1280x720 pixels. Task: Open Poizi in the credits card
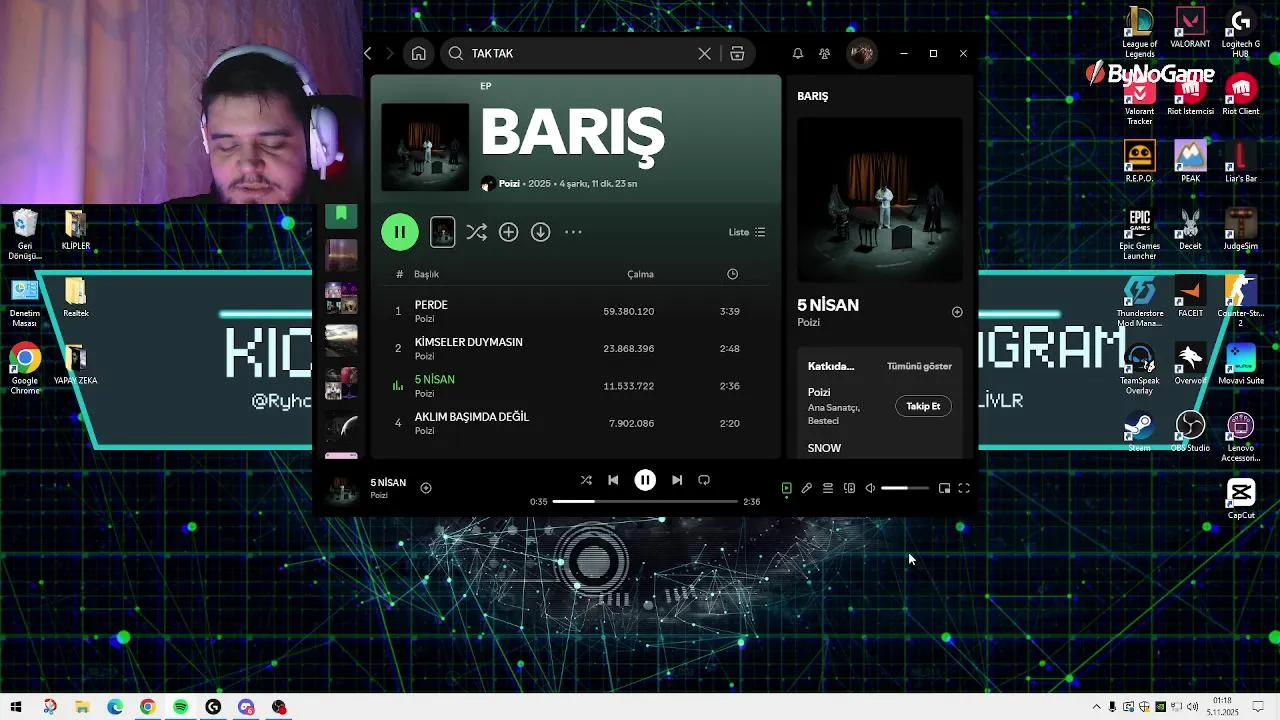(819, 392)
